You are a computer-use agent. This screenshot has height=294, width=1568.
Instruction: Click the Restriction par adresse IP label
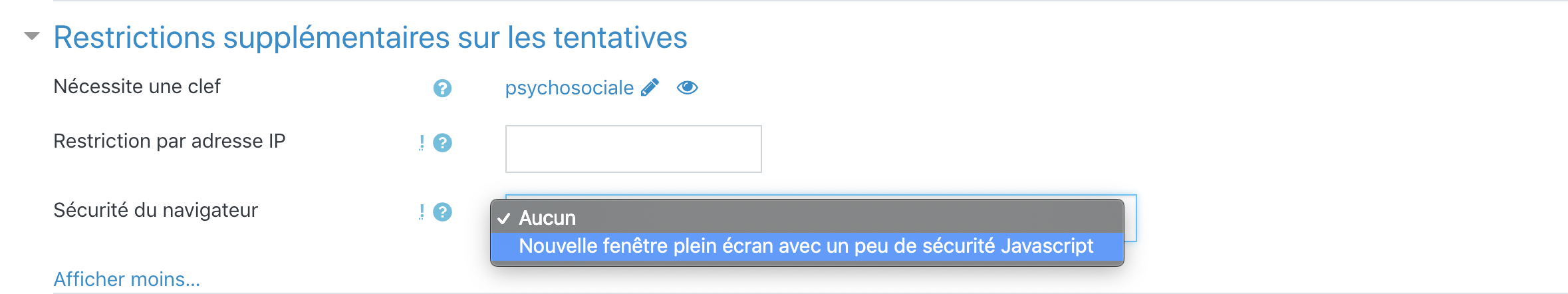point(169,141)
